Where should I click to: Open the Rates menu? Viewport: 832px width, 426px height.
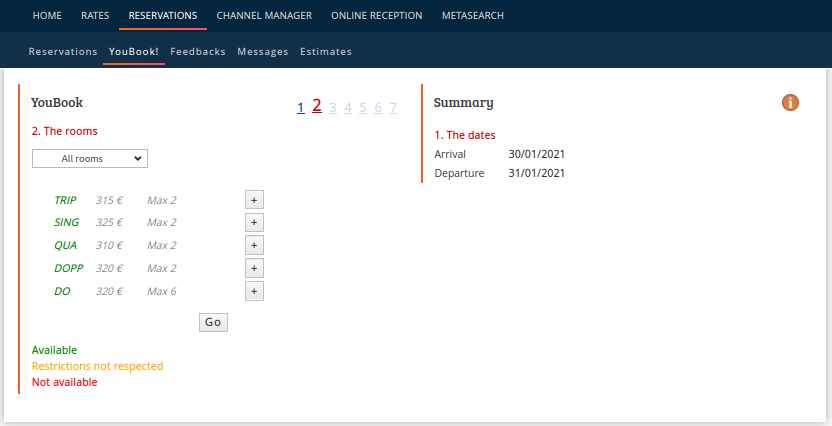click(95, 16)
